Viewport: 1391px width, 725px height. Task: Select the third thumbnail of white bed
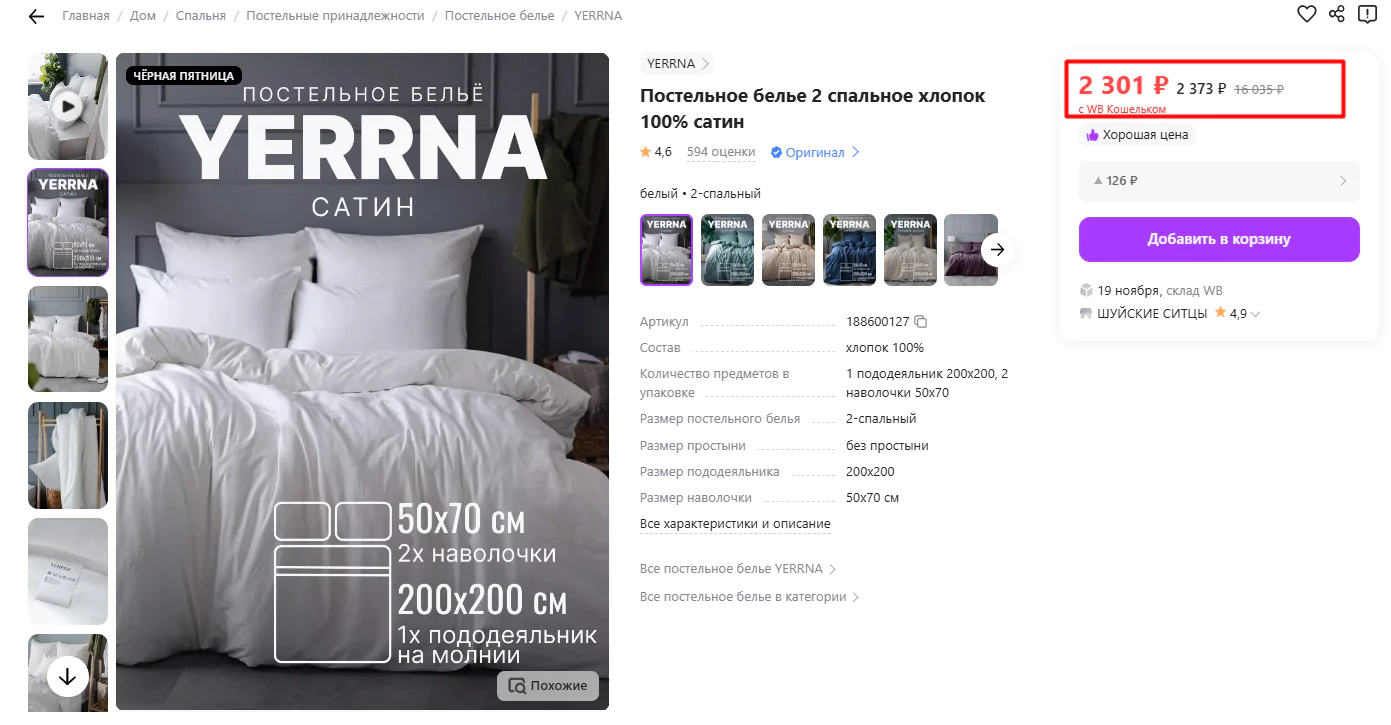68,338
